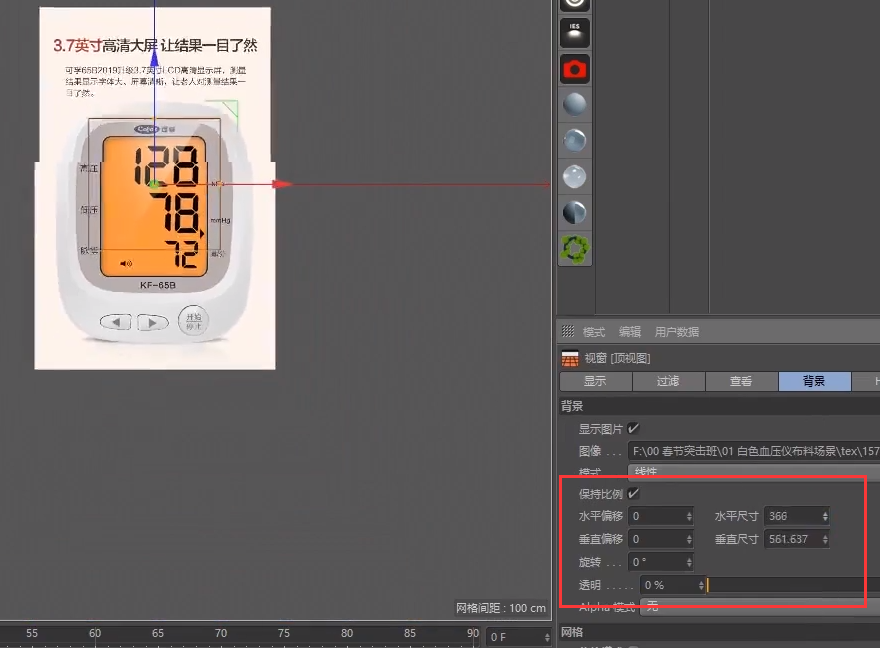The image size is (880, 648).
Task: Click the IES light icon
Action: pos(575,33)
